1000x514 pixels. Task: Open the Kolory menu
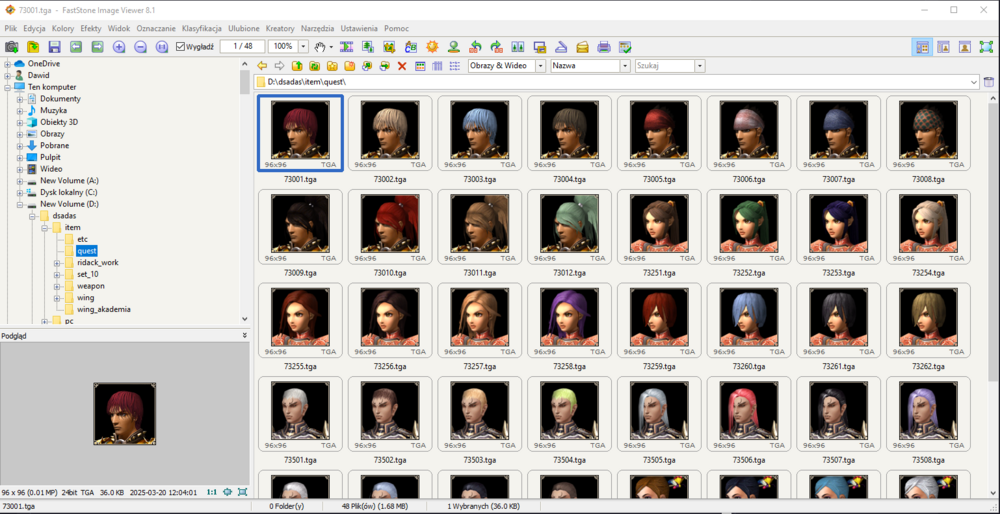(x=63, y=29)
